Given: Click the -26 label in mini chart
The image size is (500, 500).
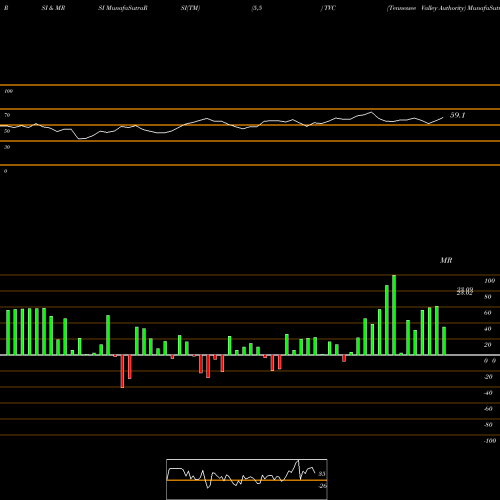Looking at the screenshot, I should click(322, 486).
